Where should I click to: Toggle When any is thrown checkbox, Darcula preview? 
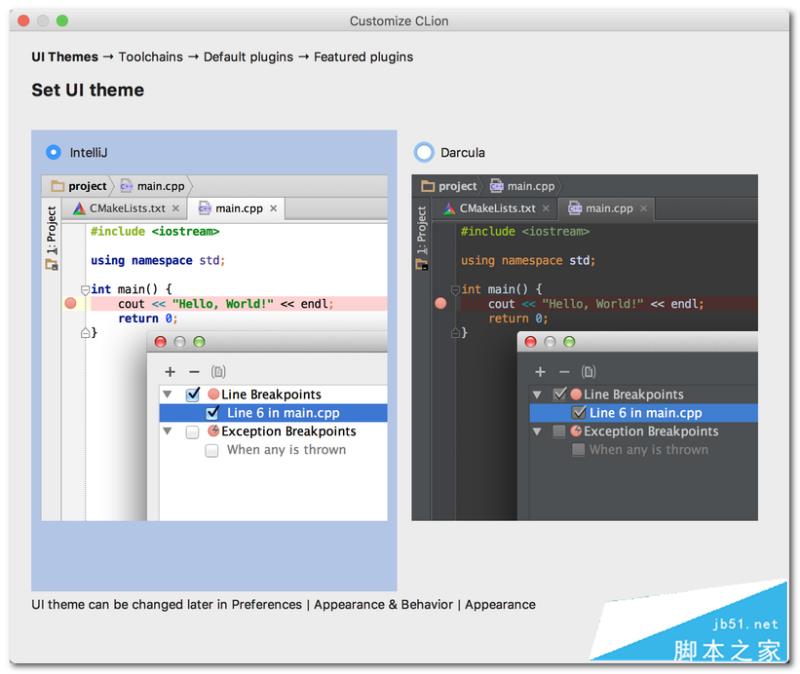point(579,450)
